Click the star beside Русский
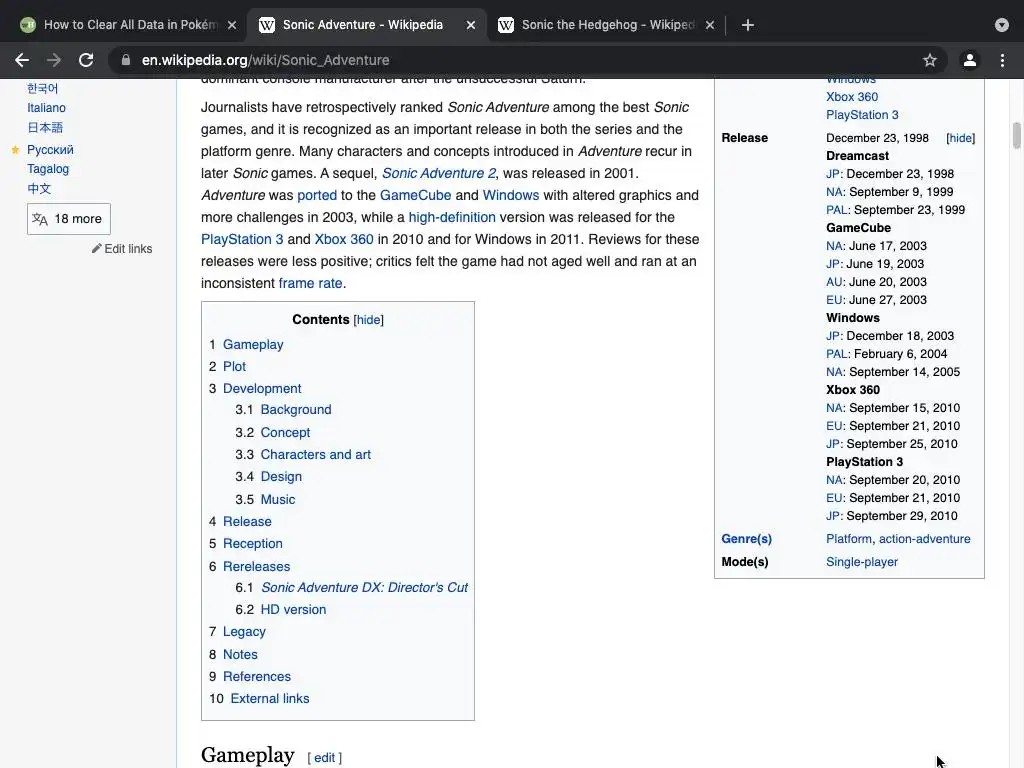The width and height of the screenshot is (1024, 768). point(16,150)
